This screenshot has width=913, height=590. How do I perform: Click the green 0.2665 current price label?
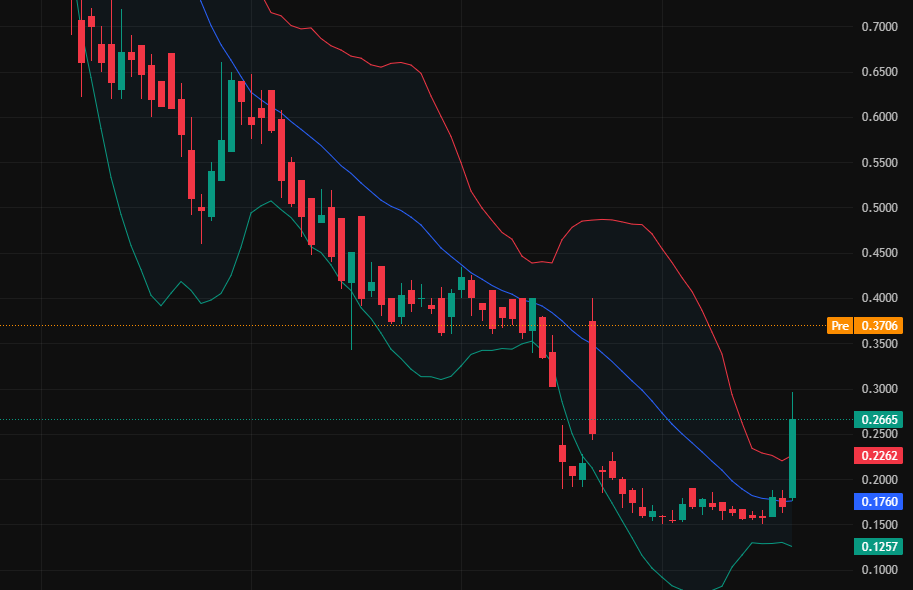pyautogui.click(x=879, y=419)
